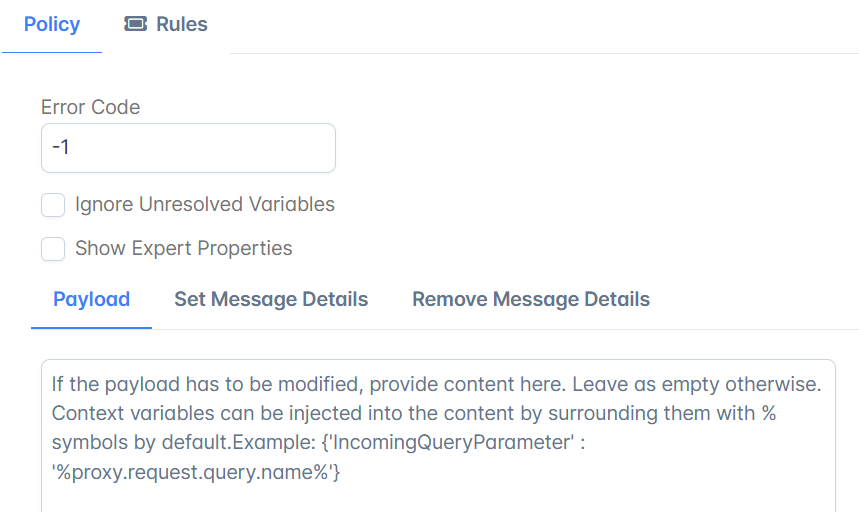The width and height of the screenshot is (859, 512).
Task: Enable Ignore Unresolved Variables checkbox
Action: pyautogui.click(x=53, y=205)
